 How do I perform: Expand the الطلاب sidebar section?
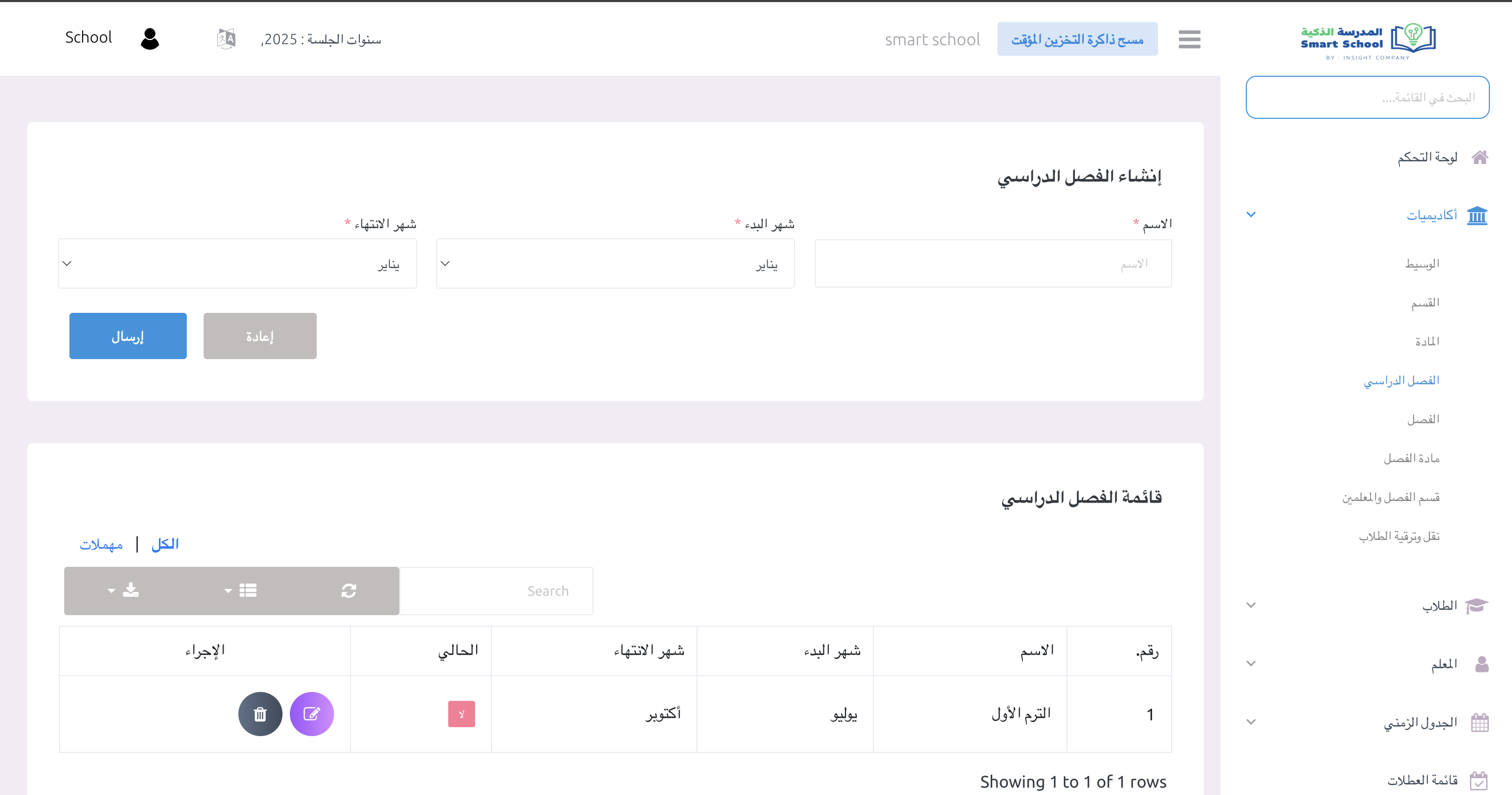click(1439, 605)
